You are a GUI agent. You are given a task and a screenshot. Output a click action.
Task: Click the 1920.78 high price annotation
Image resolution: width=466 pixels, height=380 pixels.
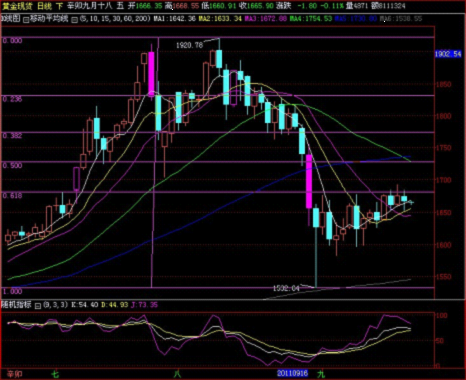(x=189, y=45)
